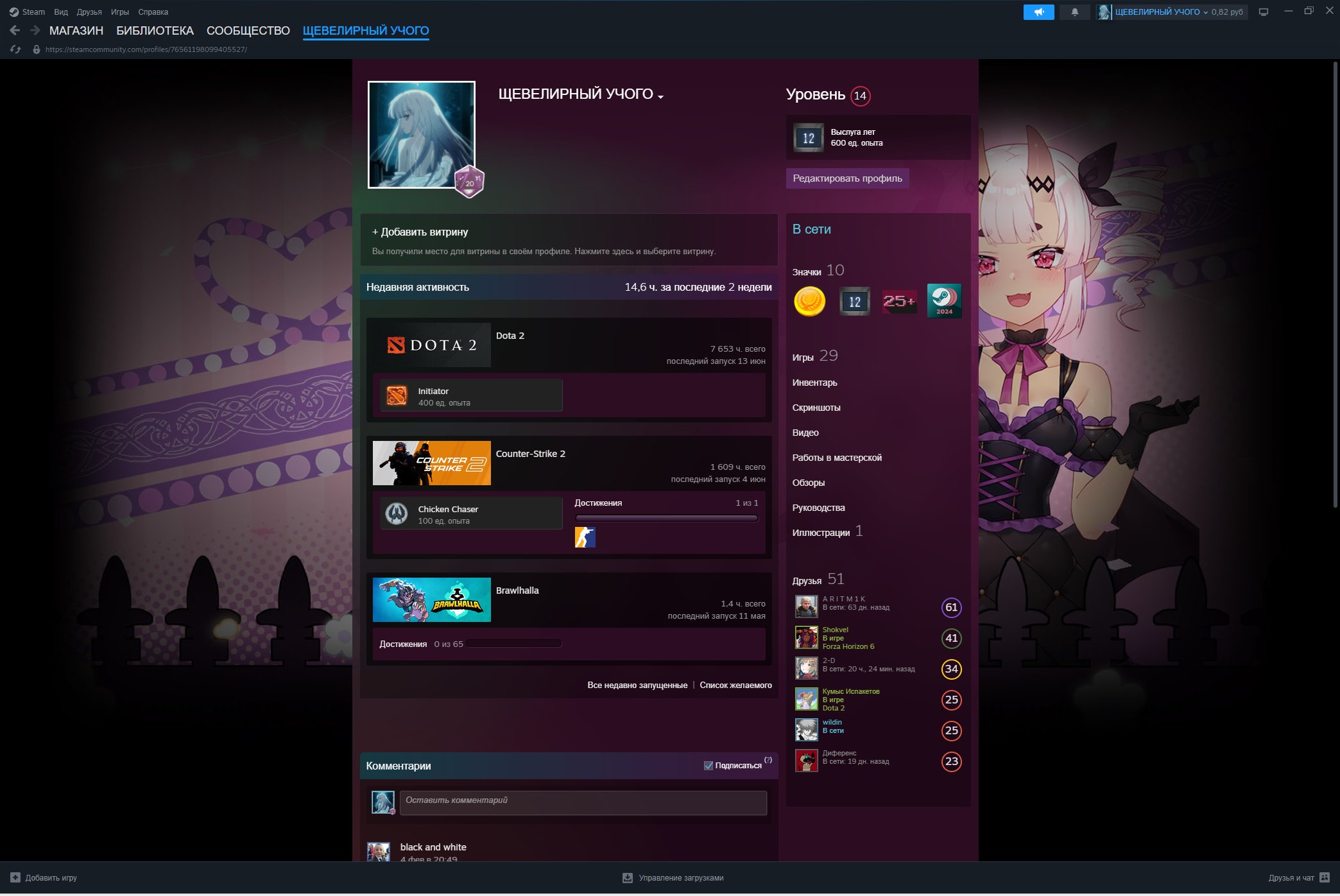The height and width of the screenshot is (896, 1340).
Task: Open the Иллюстрации link
Action: pos(827,532)
